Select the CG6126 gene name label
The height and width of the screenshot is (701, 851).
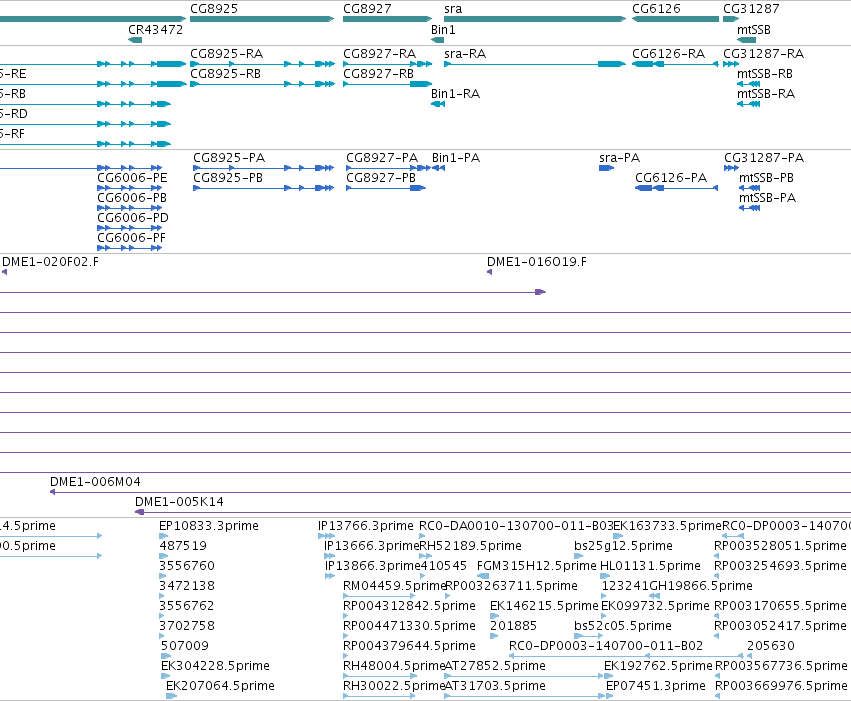pos(656,9)
